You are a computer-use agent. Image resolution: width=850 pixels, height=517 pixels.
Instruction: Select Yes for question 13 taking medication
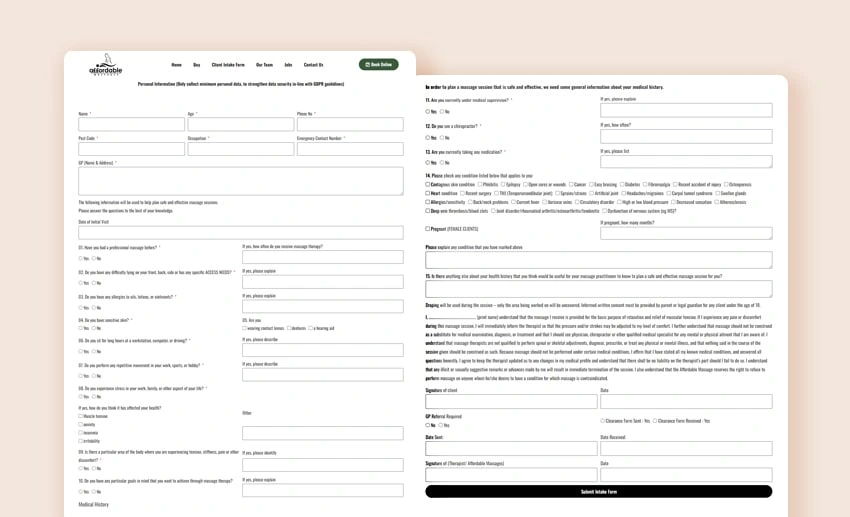click(x=428, y=163)
